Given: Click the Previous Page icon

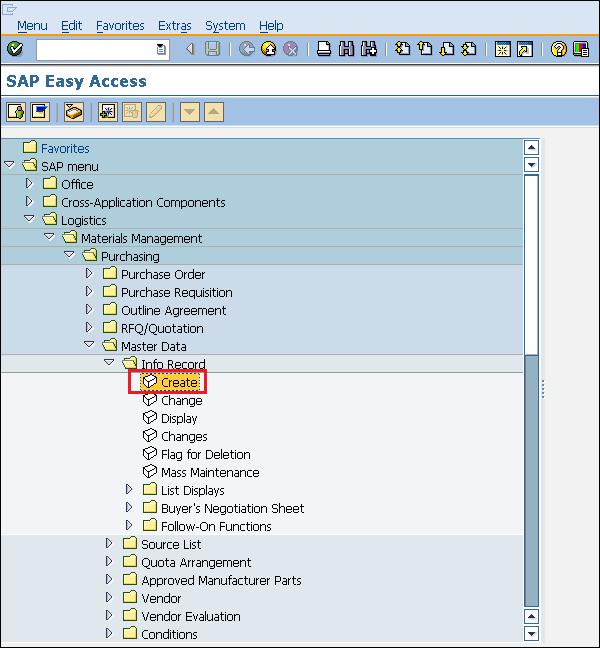Looking at the screenshot, I should 424,49.
